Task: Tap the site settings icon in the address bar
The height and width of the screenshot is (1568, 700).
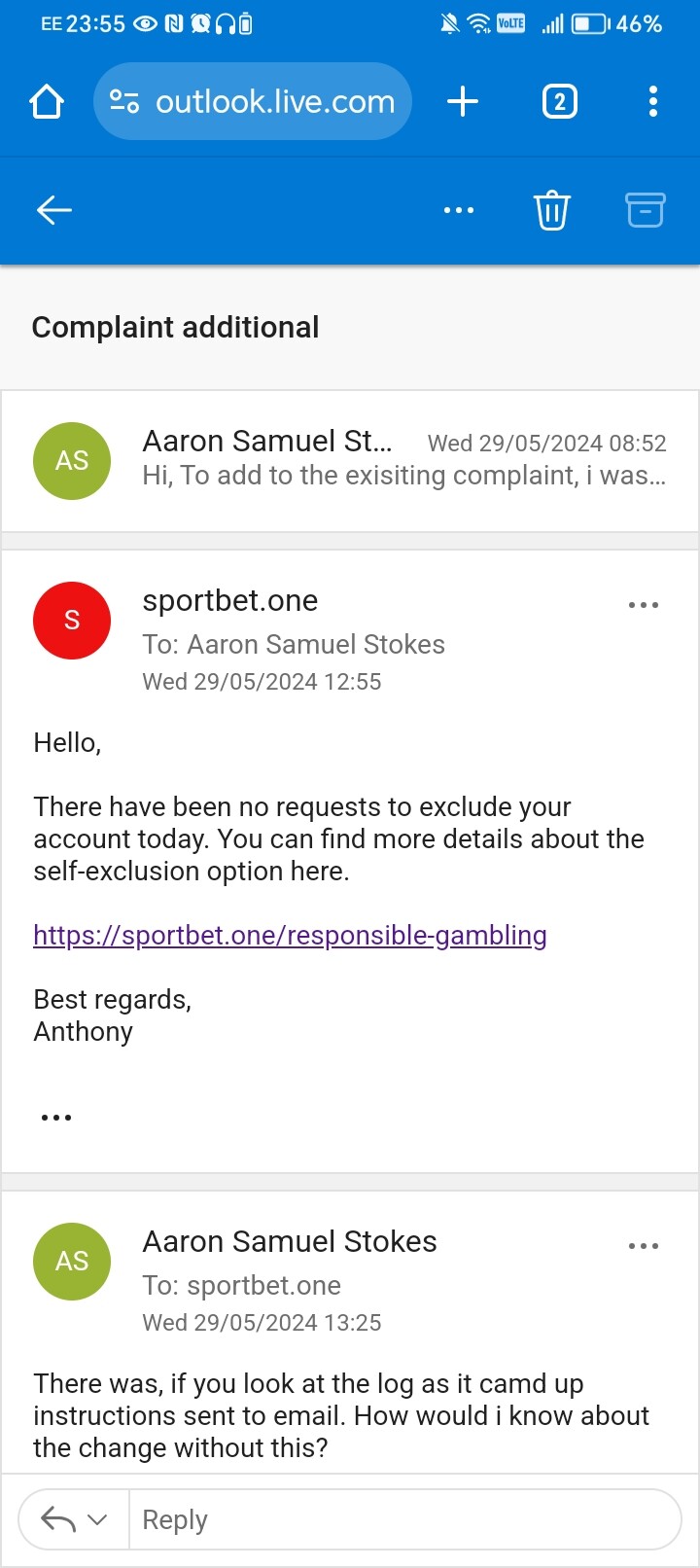Action: 124,101
